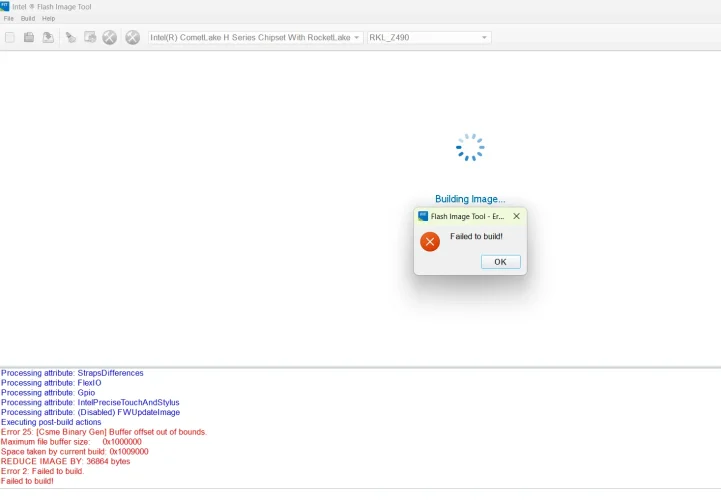Click the New configuration toolbar icon
721x500 pixels.
(x=10, y=37)
